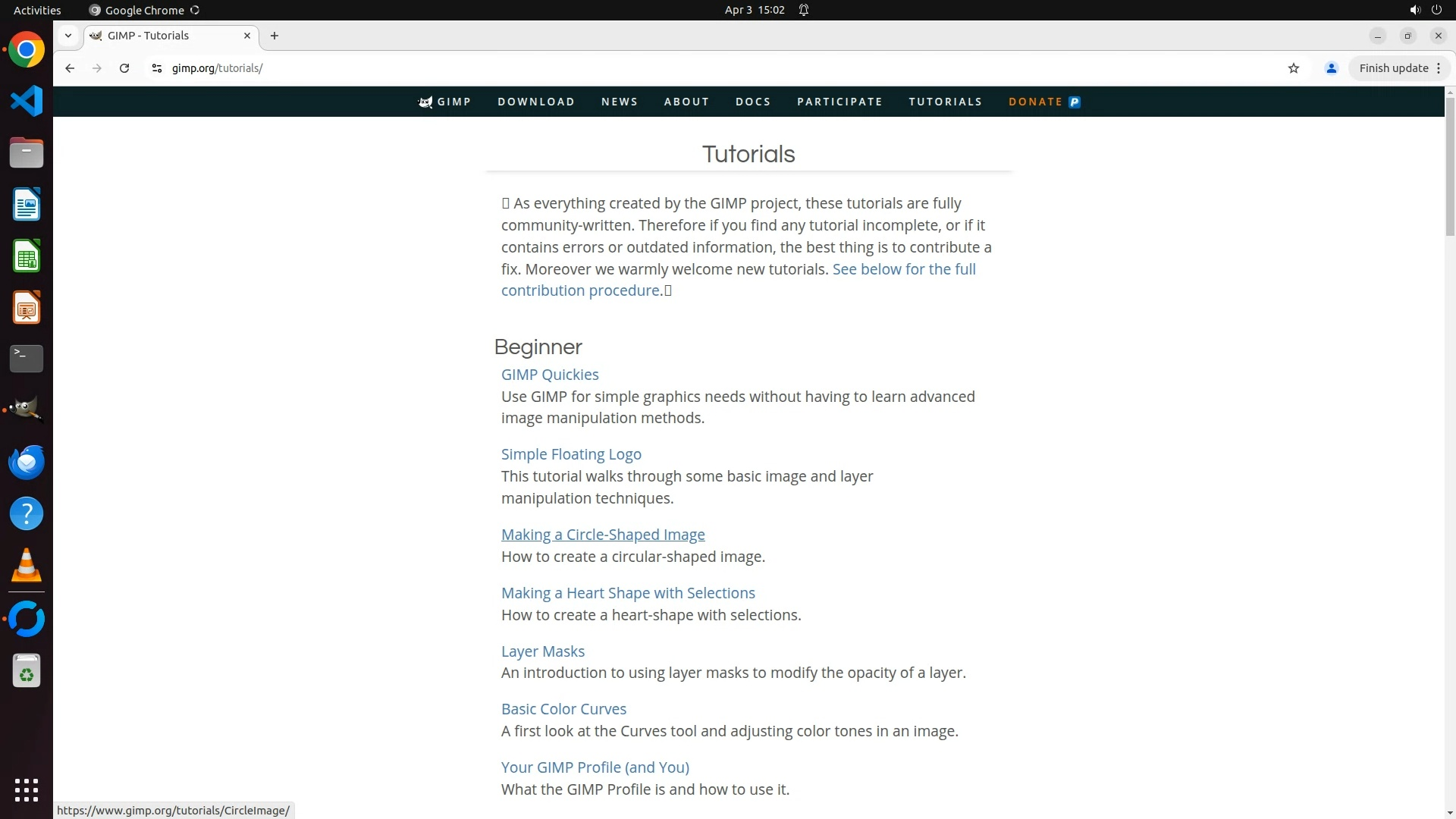Launch GIMP from the Ubuntu dock
This screenshot has width=1456, height=819.
pos(27,410)
